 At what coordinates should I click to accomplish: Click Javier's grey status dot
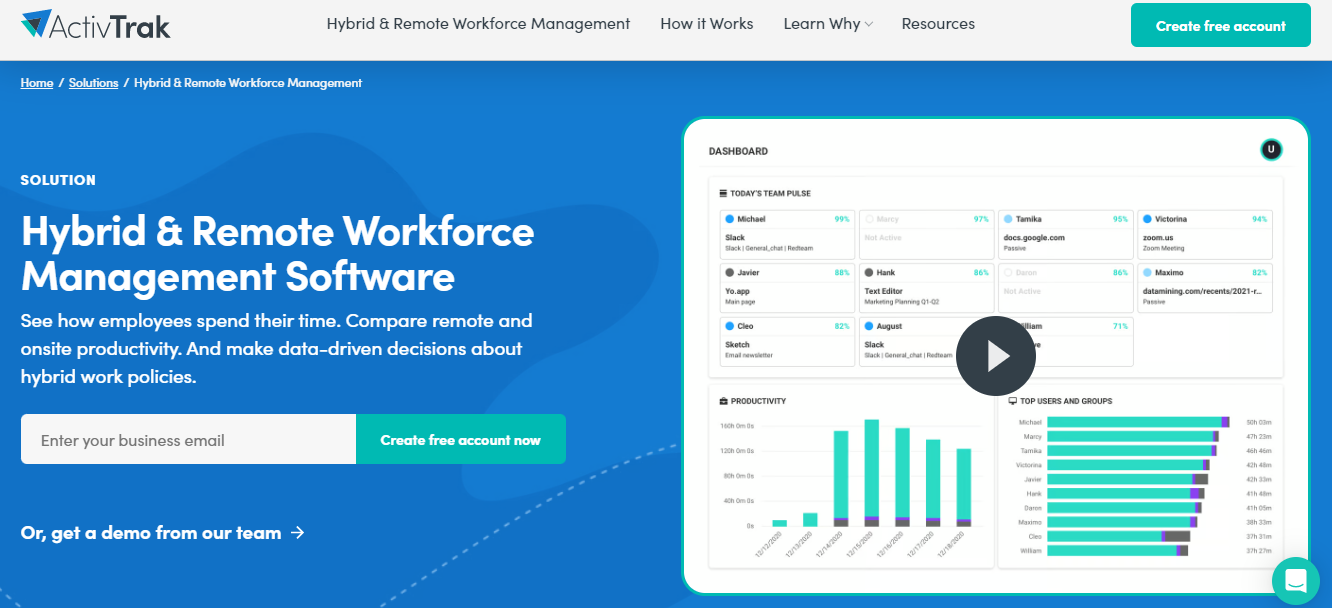730,272
